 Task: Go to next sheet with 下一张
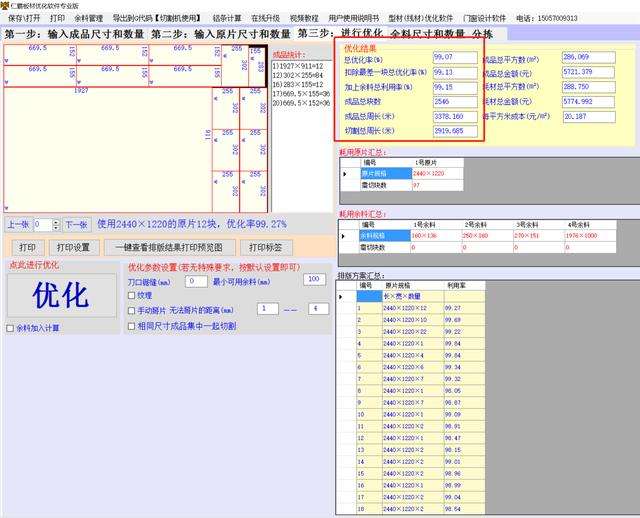76,225
